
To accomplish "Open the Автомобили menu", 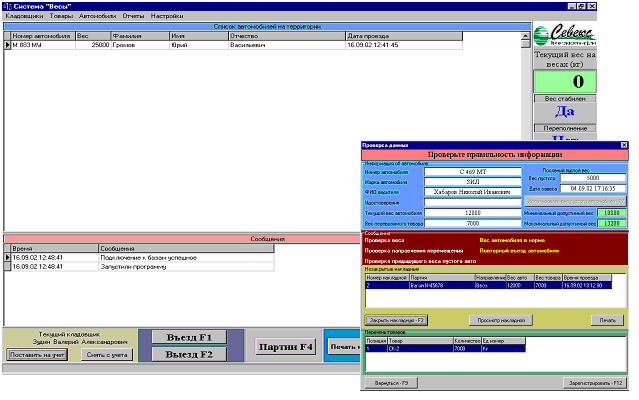I will click(97, 16).
